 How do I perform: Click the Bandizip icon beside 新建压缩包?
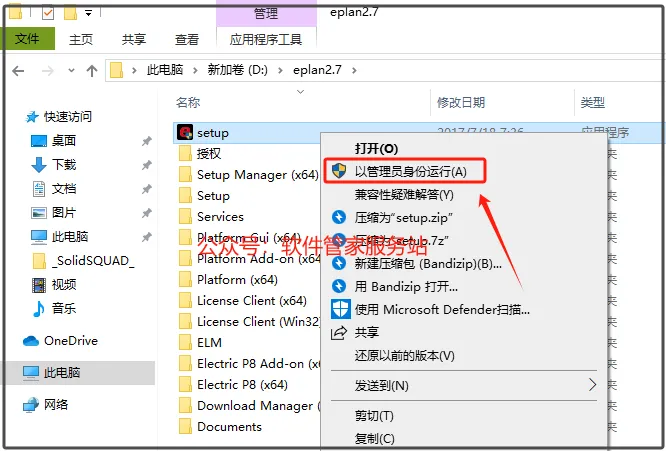339,263
